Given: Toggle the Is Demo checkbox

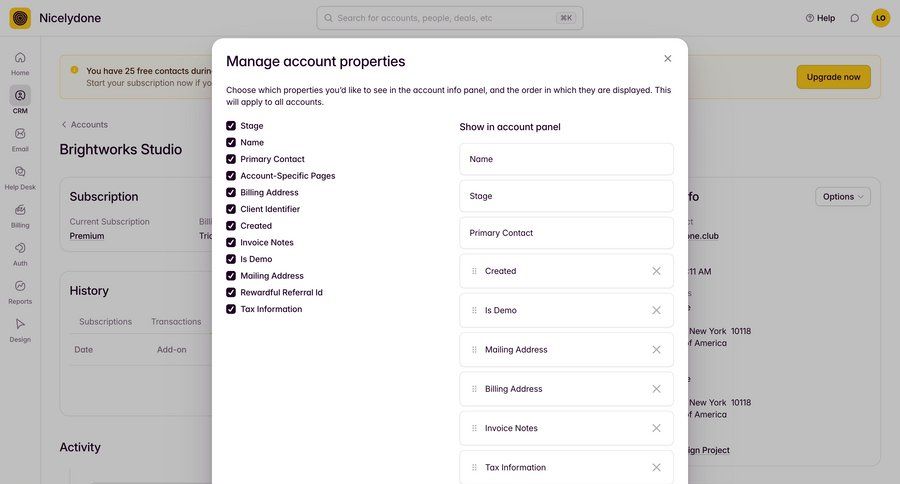Looking at the screenshot, I should coord(231,259).
